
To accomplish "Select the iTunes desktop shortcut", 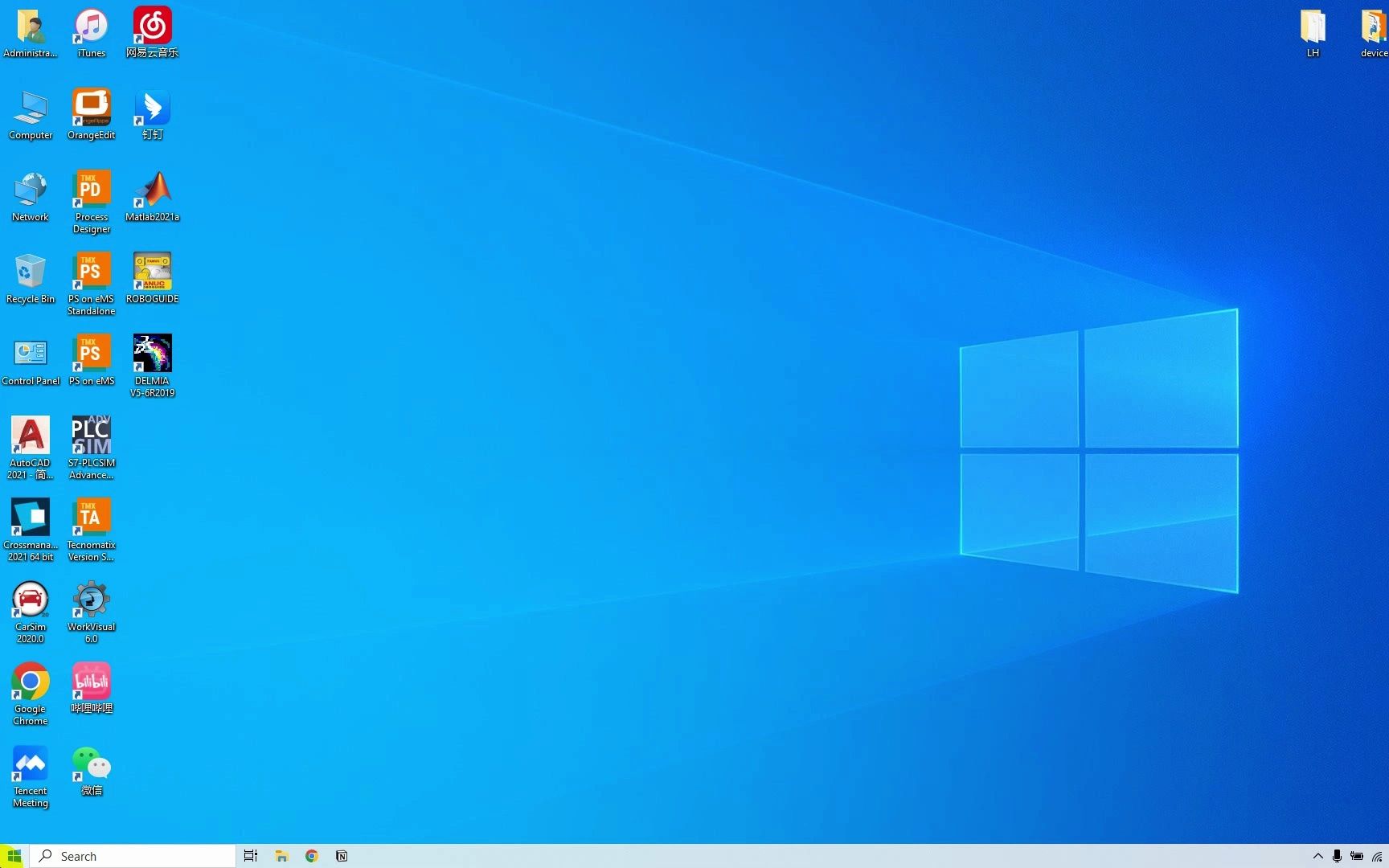I will 91,33.
